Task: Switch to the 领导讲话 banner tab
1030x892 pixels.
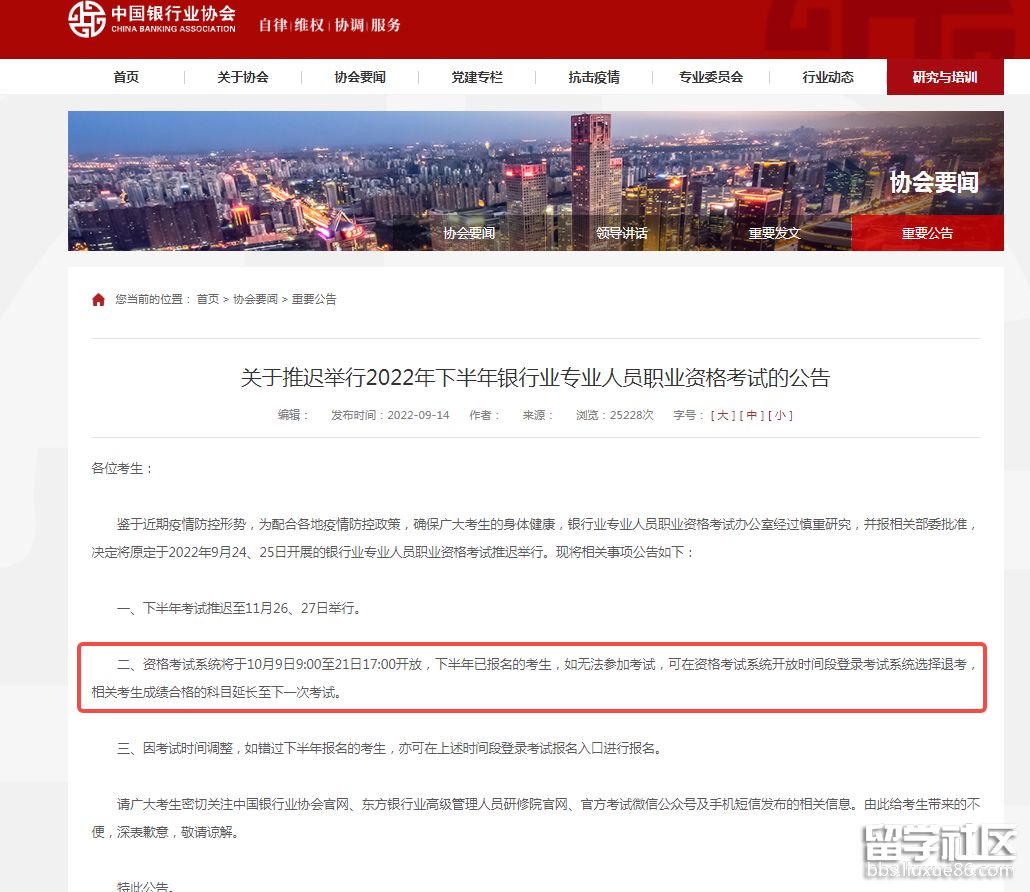Action: click(x=622, y=233)
